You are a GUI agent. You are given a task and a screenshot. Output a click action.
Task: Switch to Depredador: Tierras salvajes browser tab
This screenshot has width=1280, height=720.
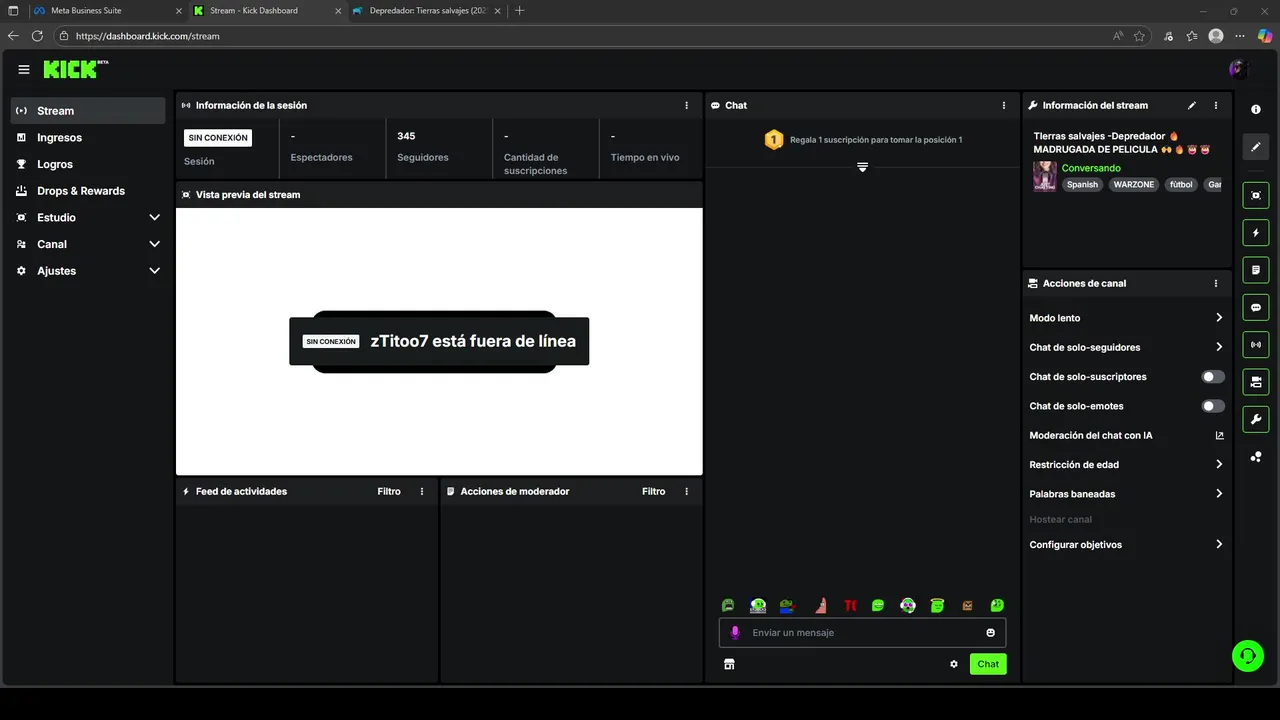[427, 10]
